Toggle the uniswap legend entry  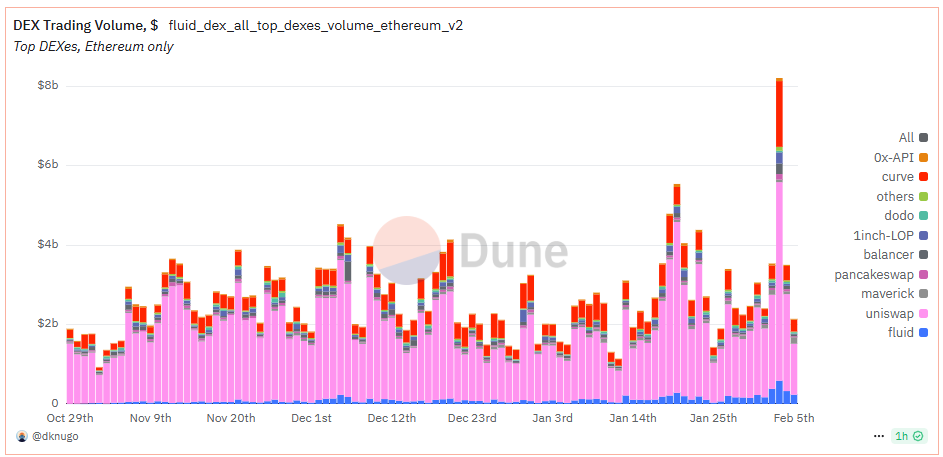tap(897, 313)
